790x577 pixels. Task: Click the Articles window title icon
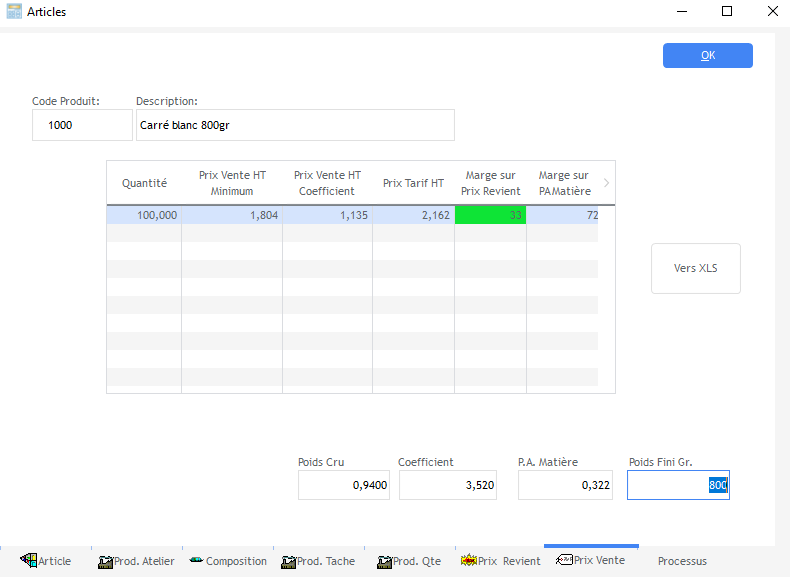[x=14, y=12]
